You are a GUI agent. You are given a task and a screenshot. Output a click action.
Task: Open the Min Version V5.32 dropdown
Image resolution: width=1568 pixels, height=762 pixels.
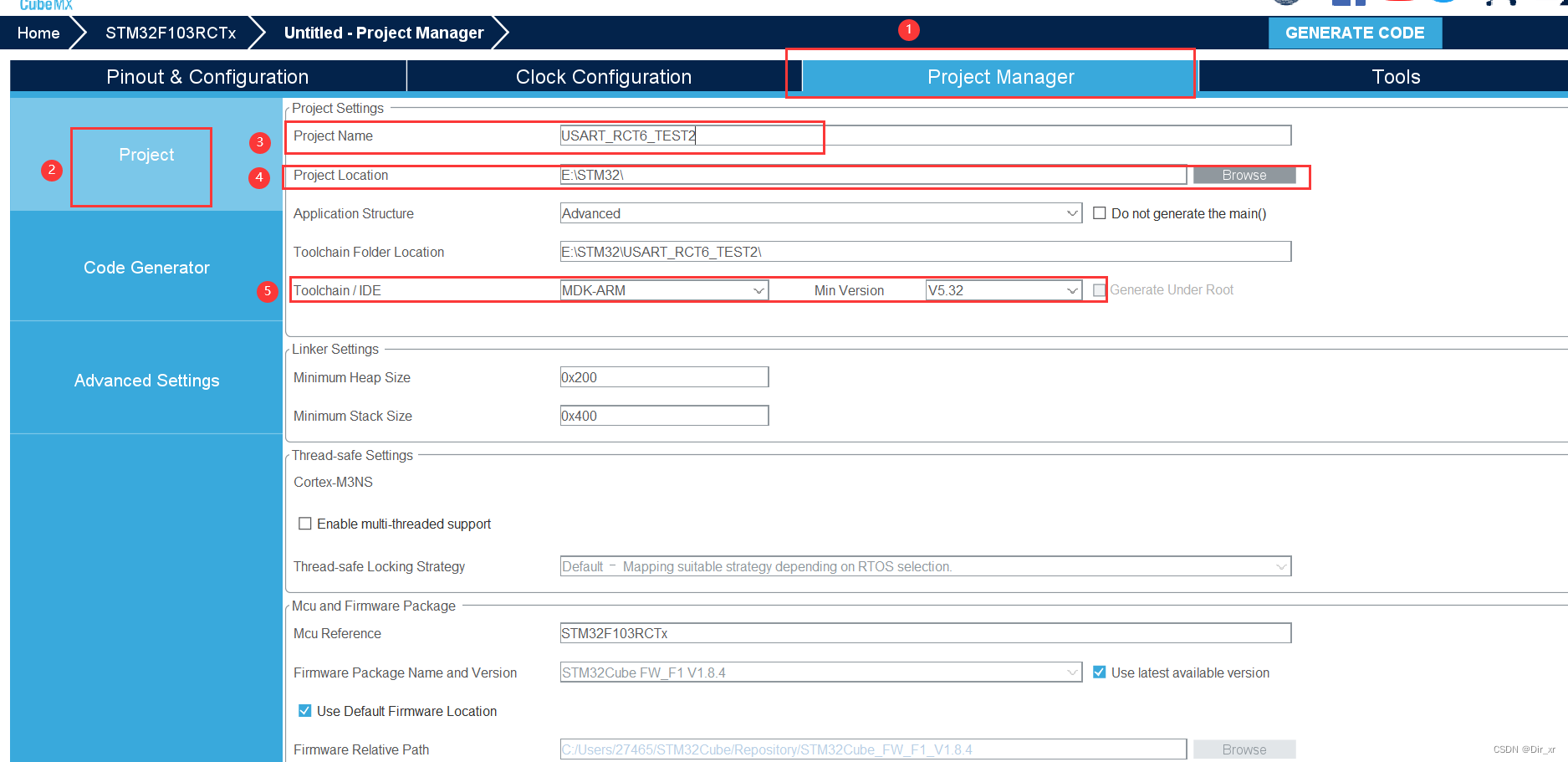(1004, 290)
